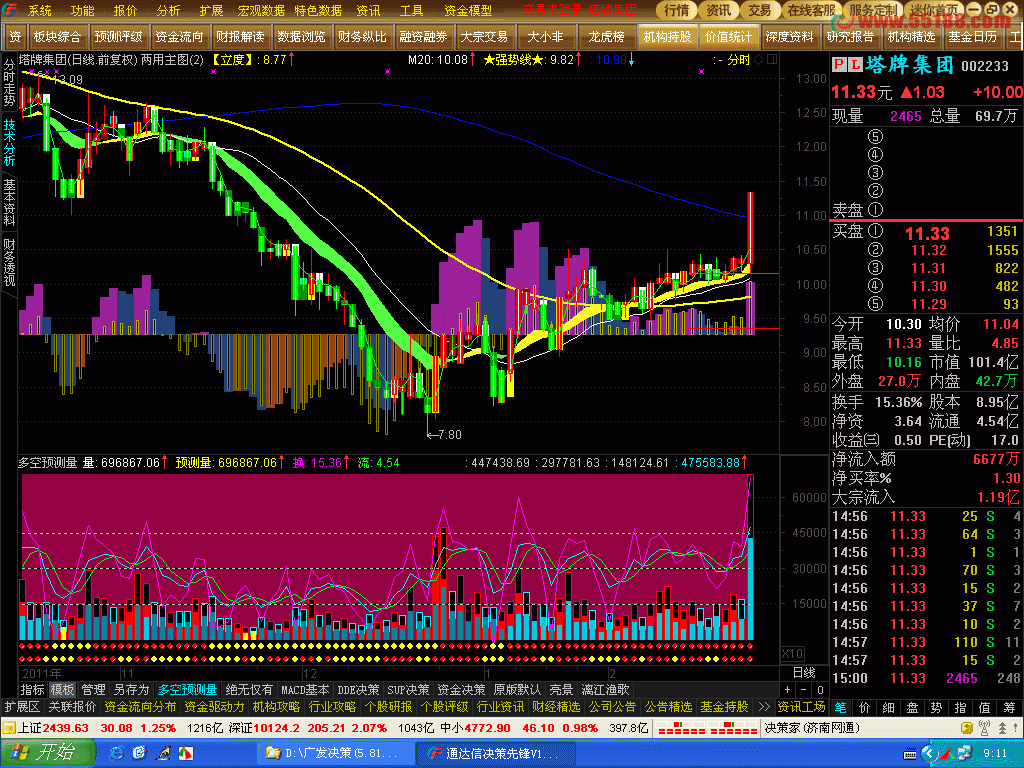Click the third quick launch icon, with the pen

click(163, 753)
